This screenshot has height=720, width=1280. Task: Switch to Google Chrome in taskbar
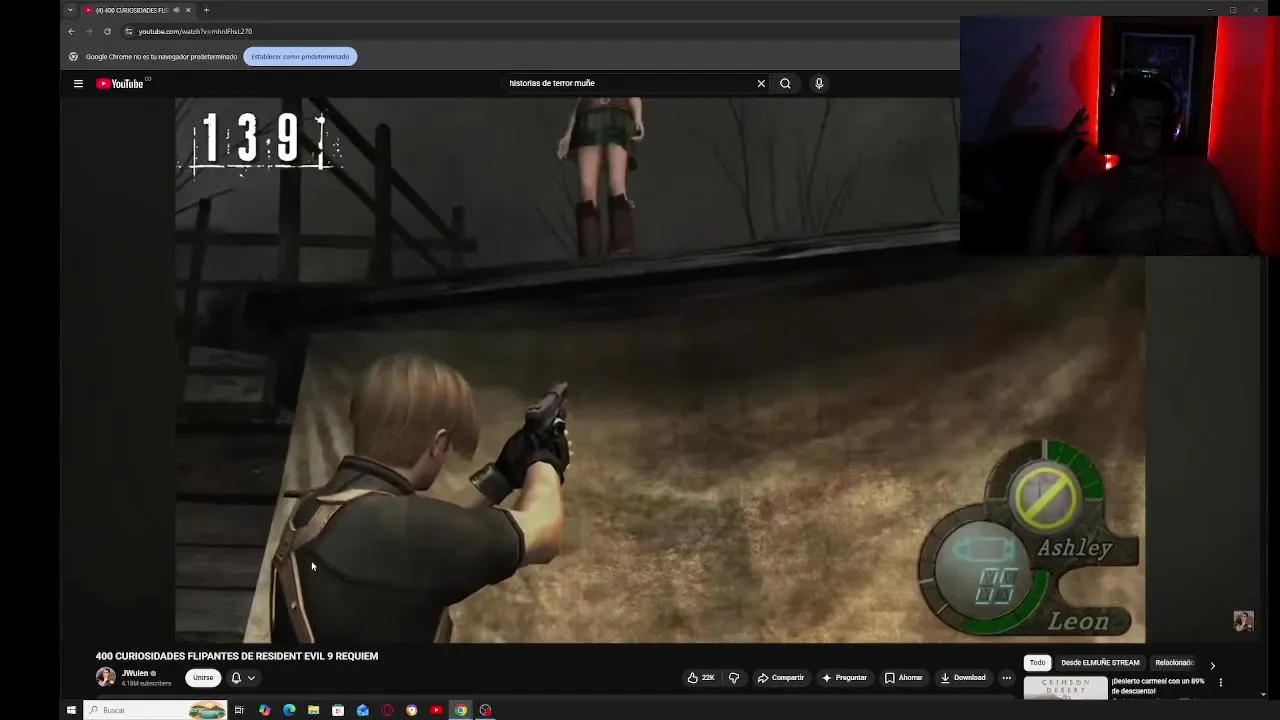click(x=461, y=710)
